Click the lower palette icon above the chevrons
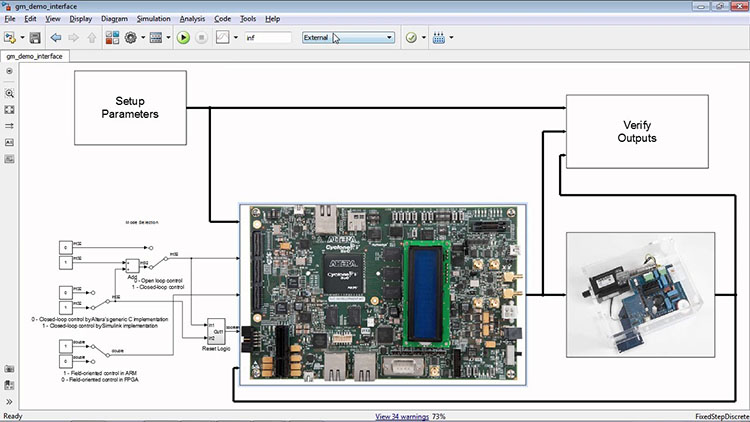This screenshot has height=422, width=750. click(x=9, y=385)
